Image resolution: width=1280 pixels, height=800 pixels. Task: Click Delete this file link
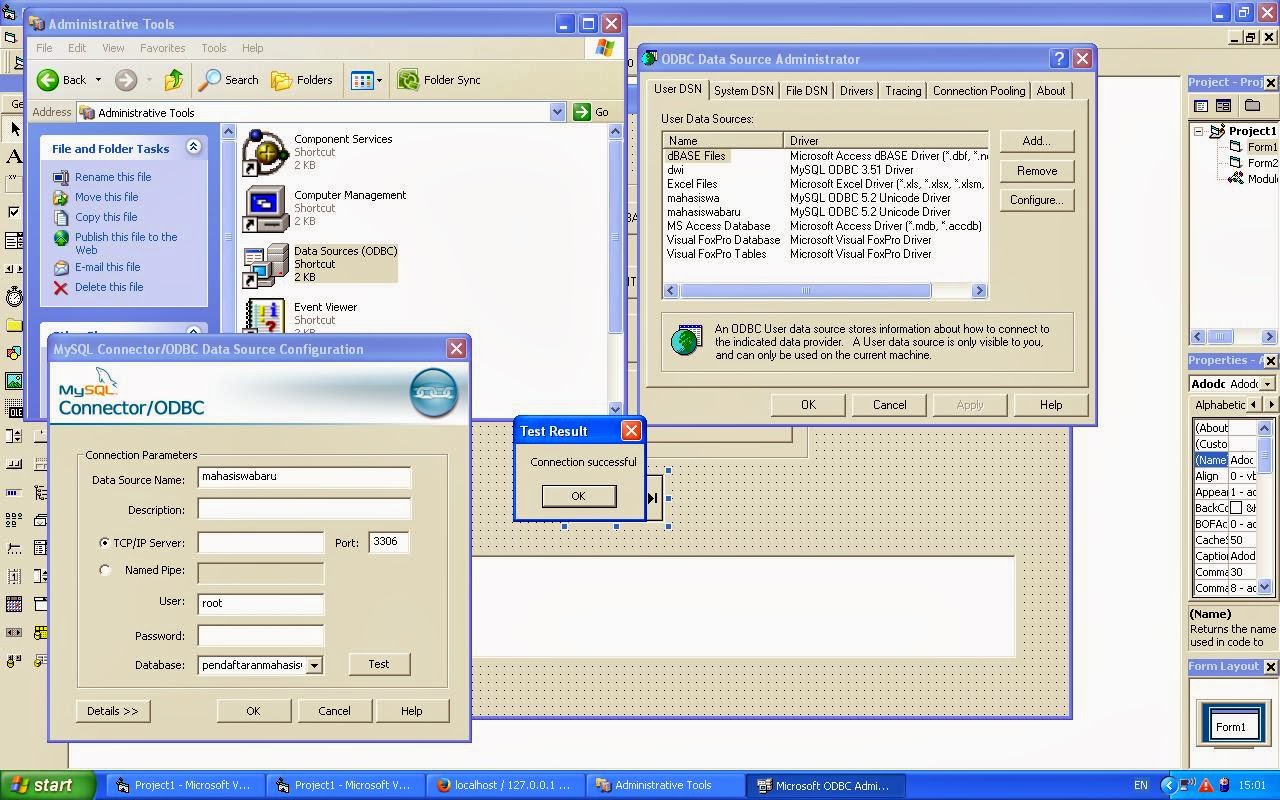tap(109, 287)
